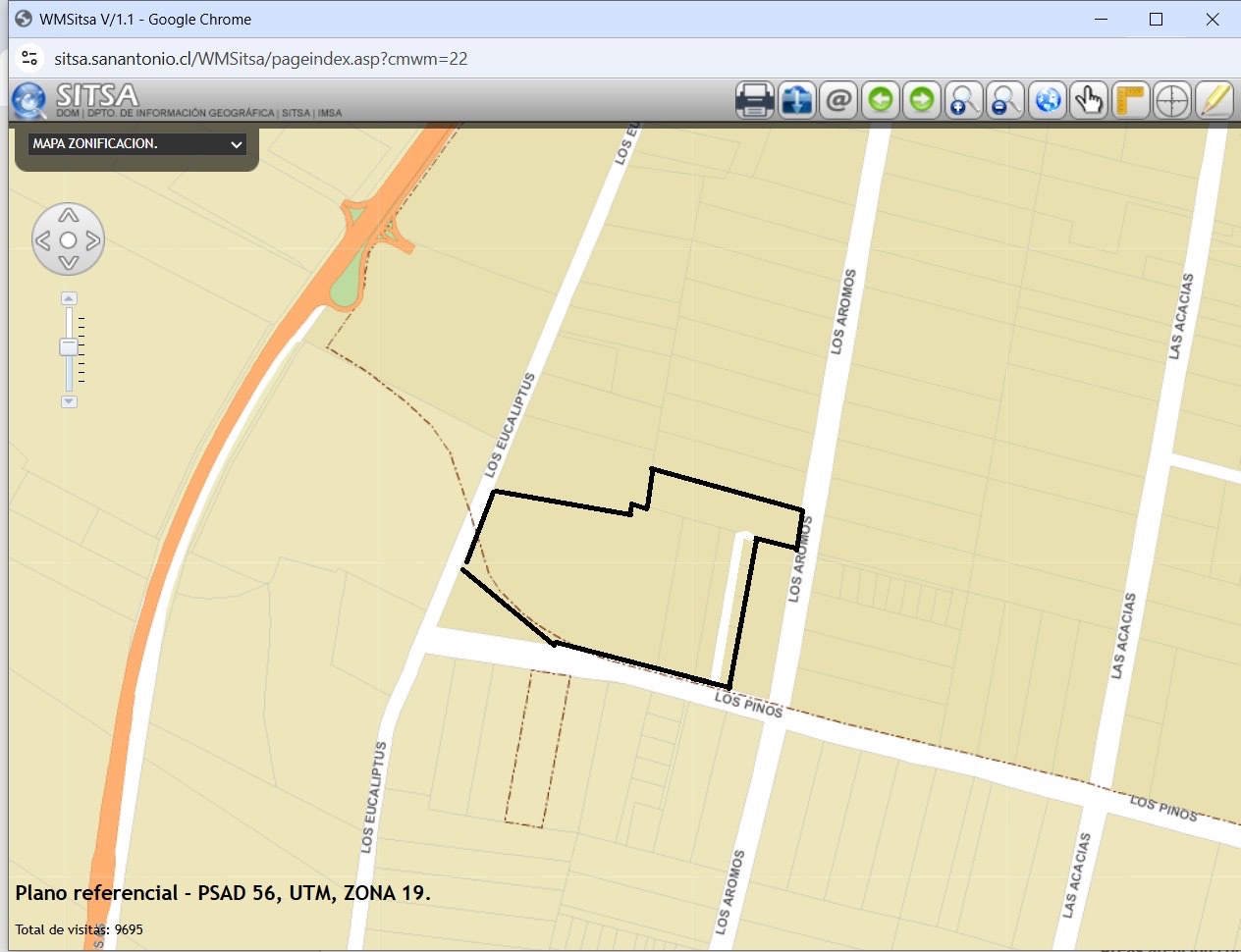The height and width of the screenshot is (952, 1241).
Task: Go to previous map view arrow
Action: (x=881, y=100)
